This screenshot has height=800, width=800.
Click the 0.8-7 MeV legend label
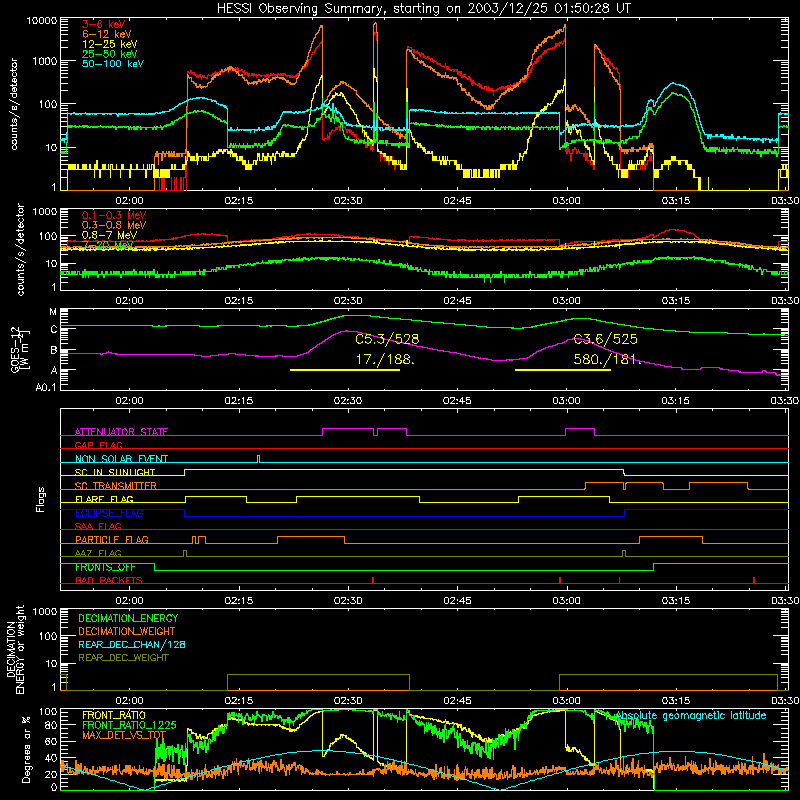pyautogui.click(x=109, y=235)
